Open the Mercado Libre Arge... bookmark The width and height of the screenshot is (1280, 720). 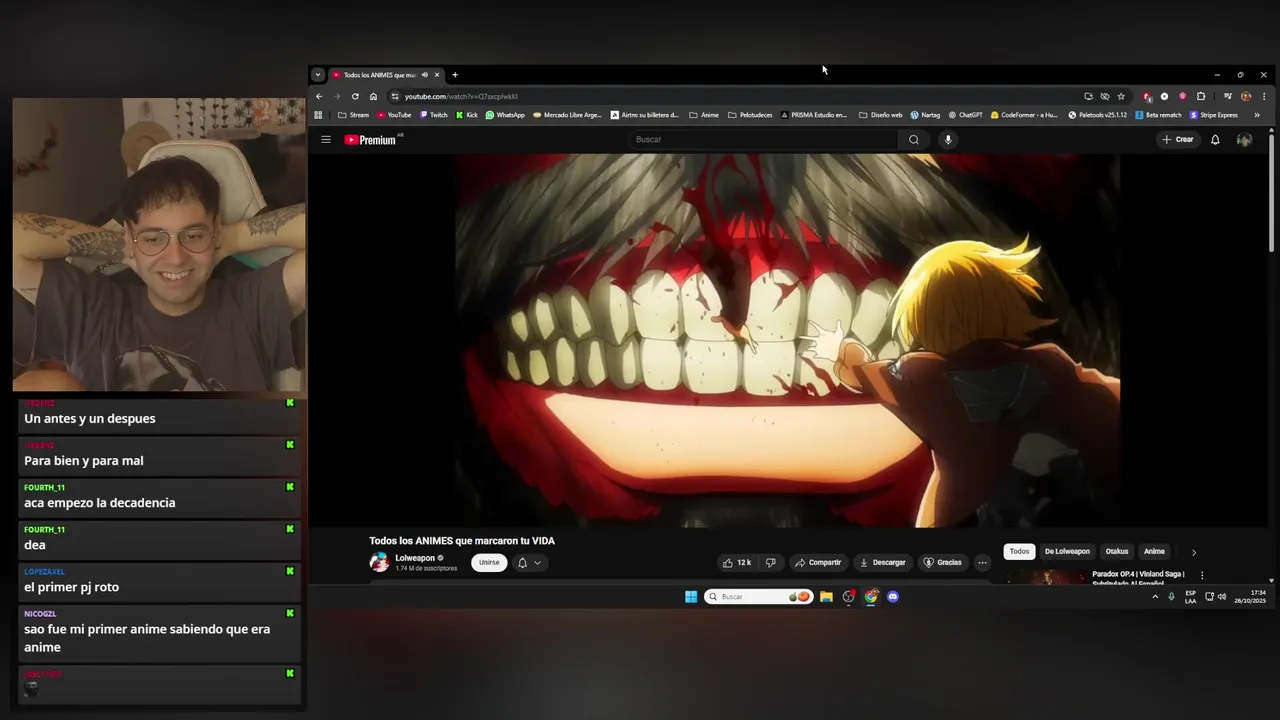567,115
